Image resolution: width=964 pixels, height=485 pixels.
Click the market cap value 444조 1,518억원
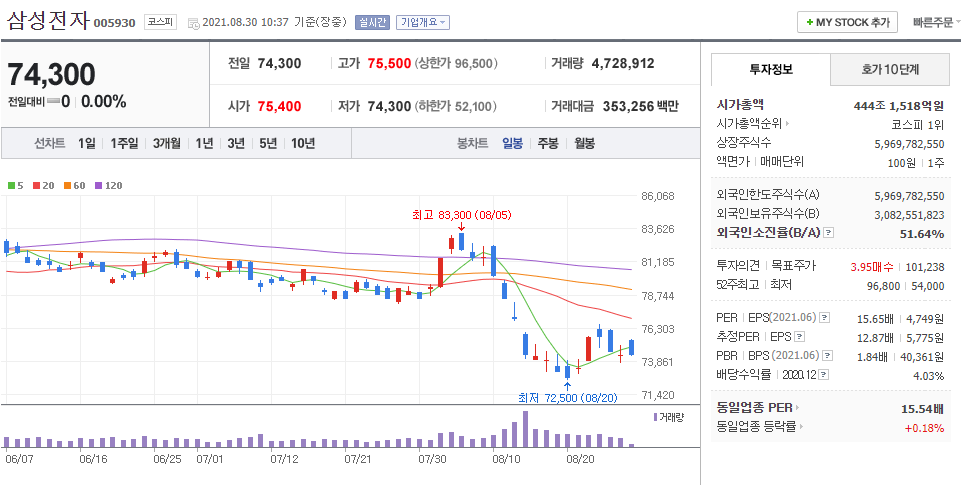click(898, 106)
